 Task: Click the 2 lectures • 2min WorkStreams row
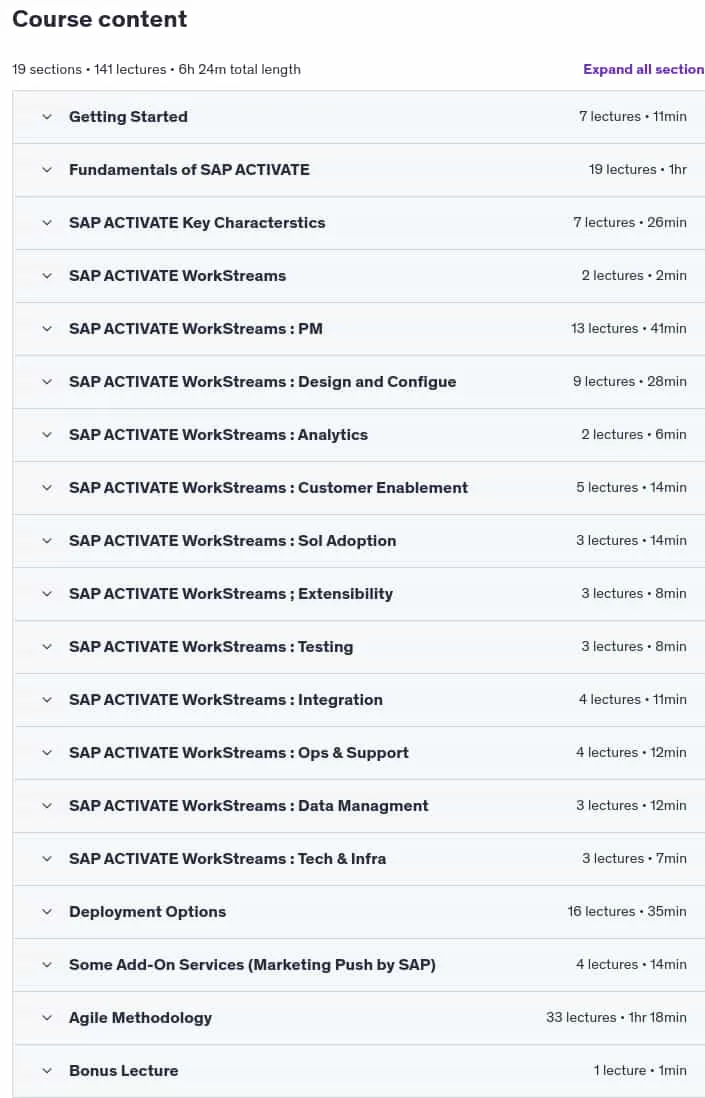click(x=358, y=276)
